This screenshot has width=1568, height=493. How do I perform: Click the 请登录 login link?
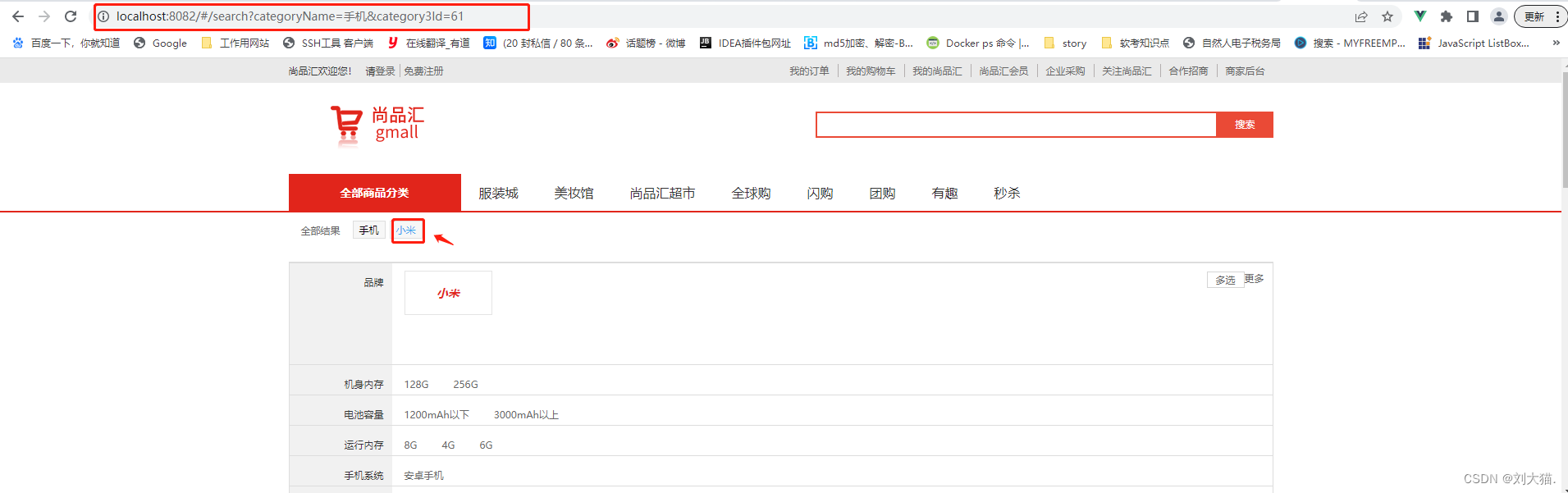tap(380, 71)
